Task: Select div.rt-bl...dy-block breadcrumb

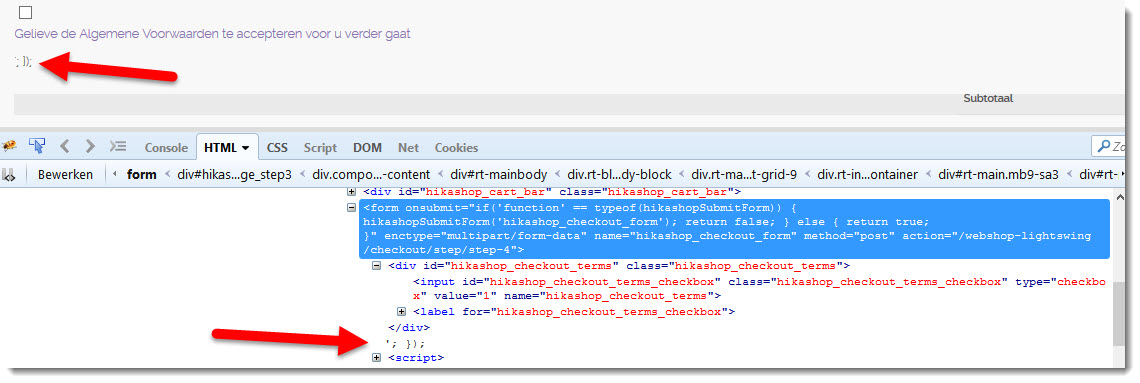Action: 619,174
